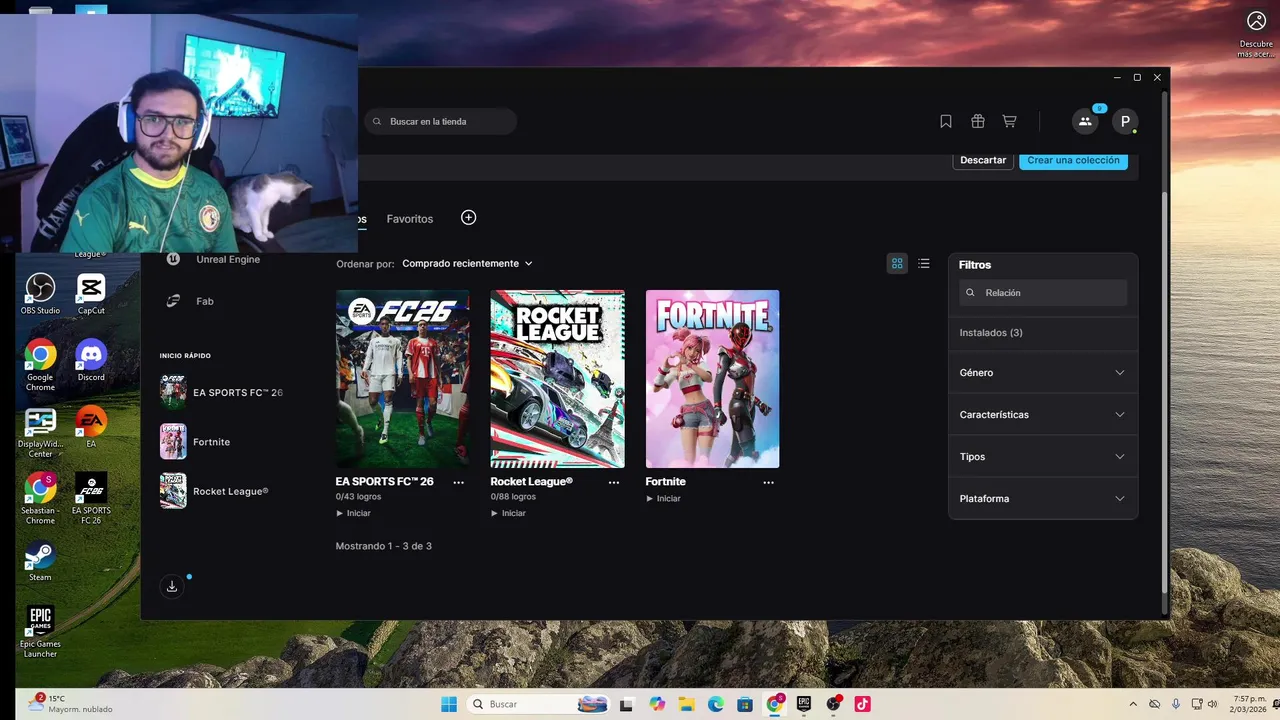
Task: Click the taskbar volume icon
Action: pos(1214,704)
